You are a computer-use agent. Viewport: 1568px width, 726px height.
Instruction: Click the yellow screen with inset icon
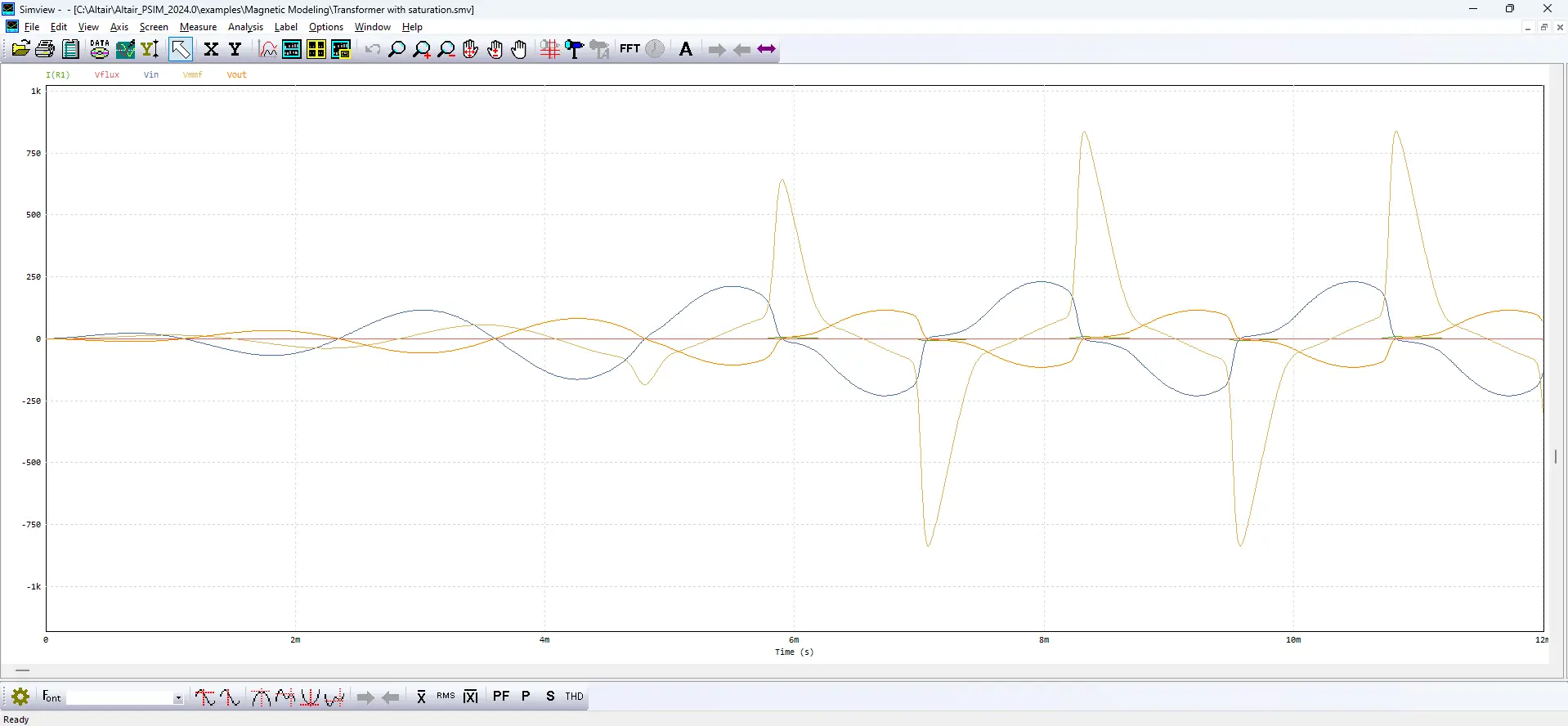pos(341,49)
